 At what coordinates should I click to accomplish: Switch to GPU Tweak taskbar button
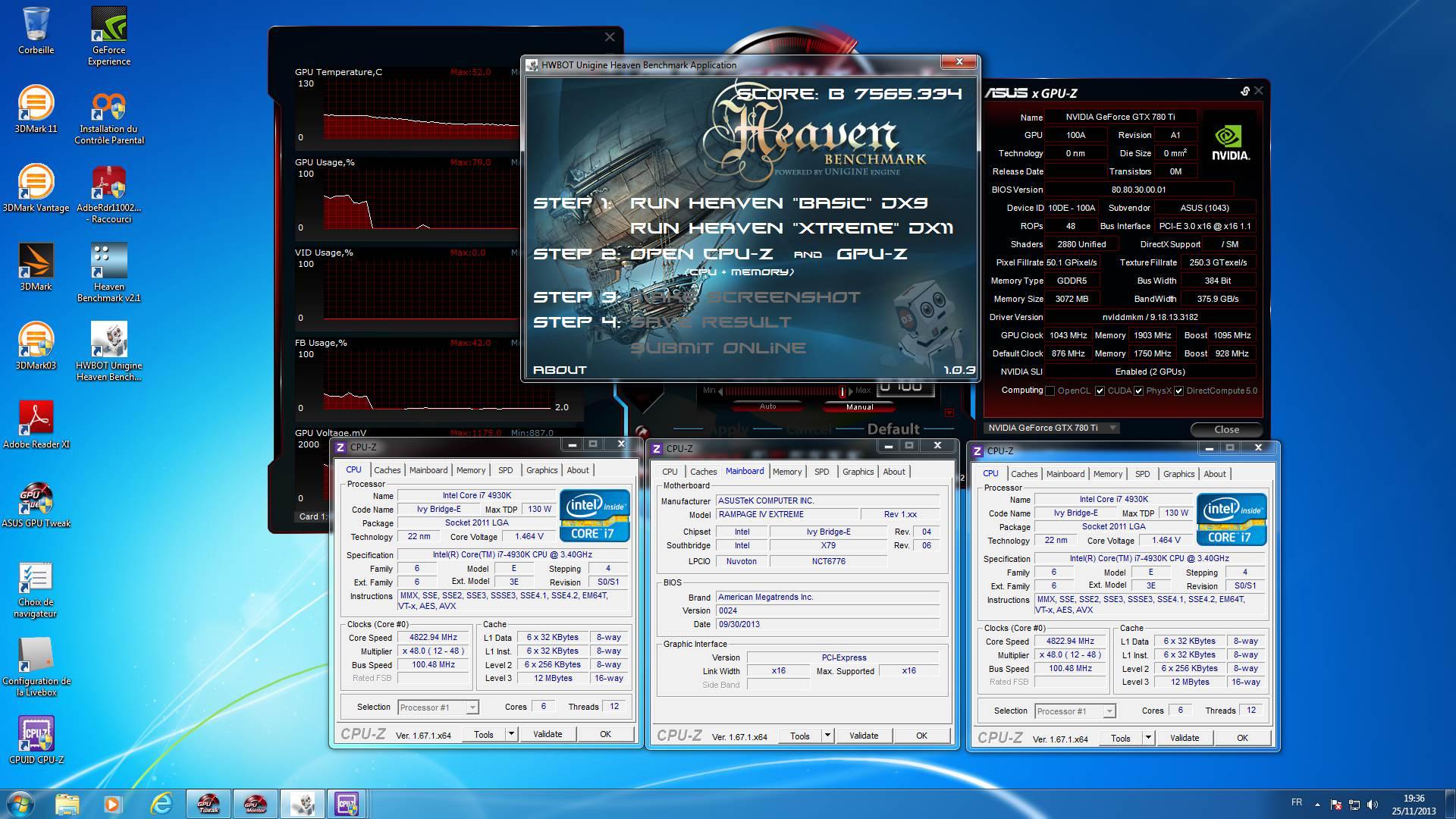pyautogui.click(x=209, y=804)
